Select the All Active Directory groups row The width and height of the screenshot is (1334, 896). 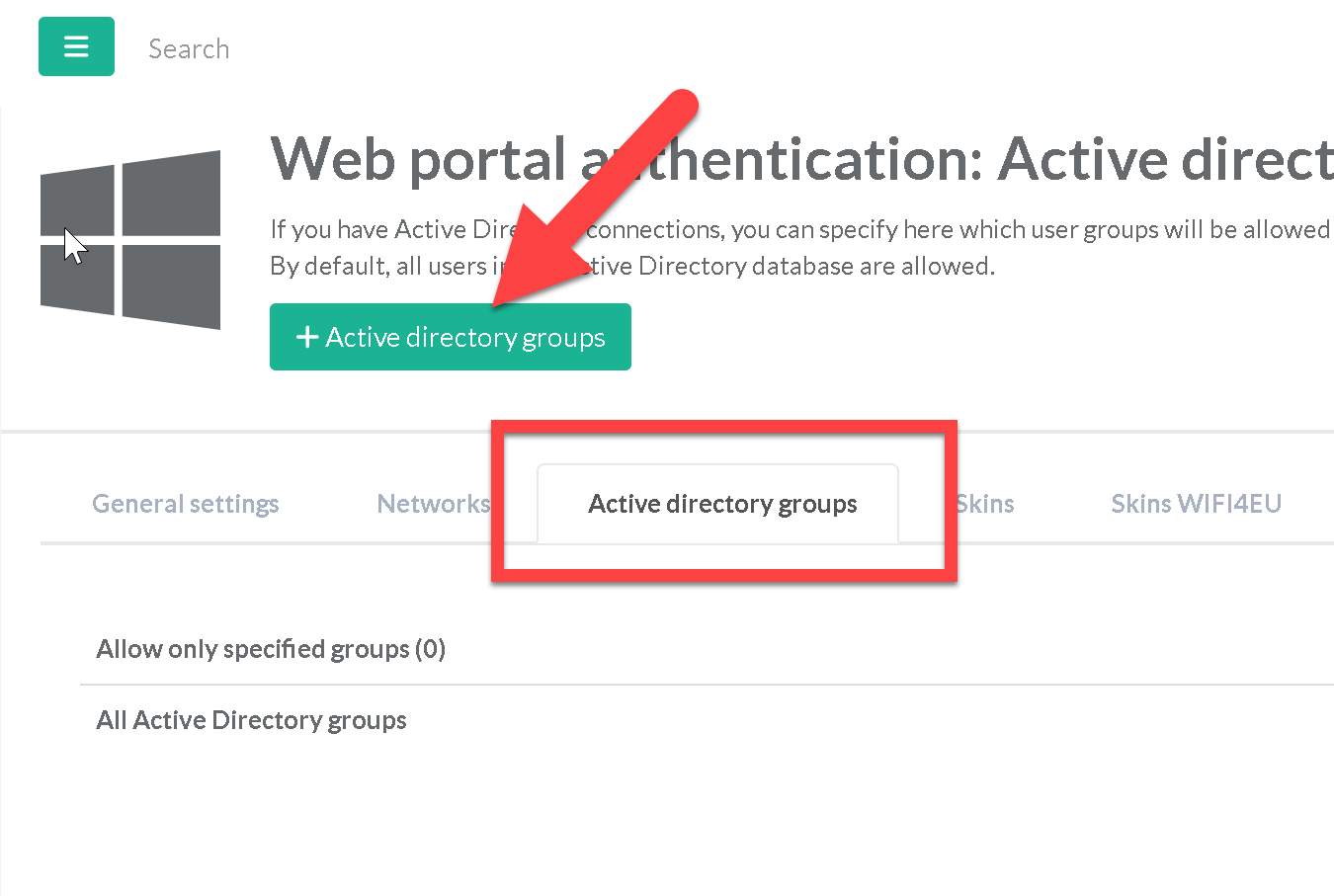pos(251,720)
